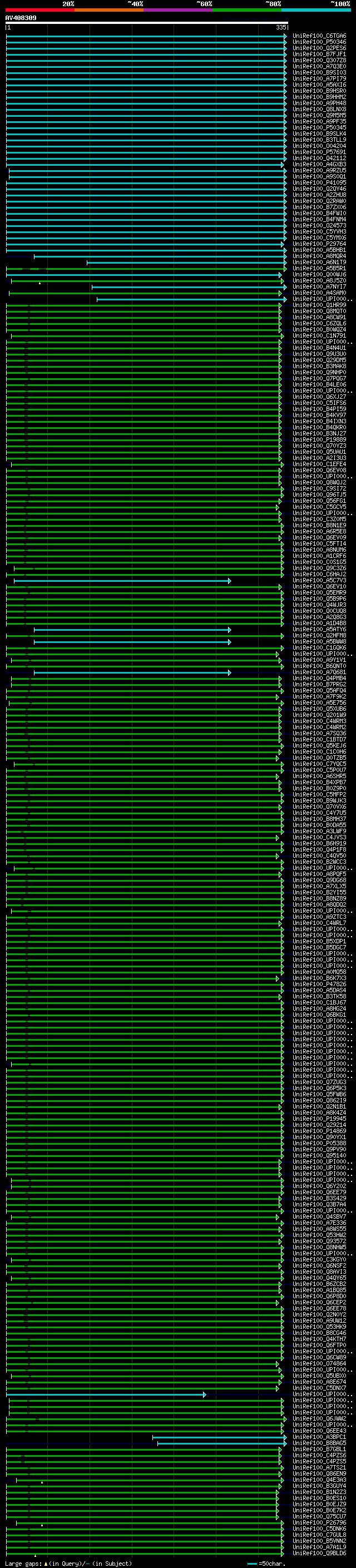Select hit label UniRef100_P19889
The width and height of the screenshot is (356, 1568).
click(x=319, y=439)
